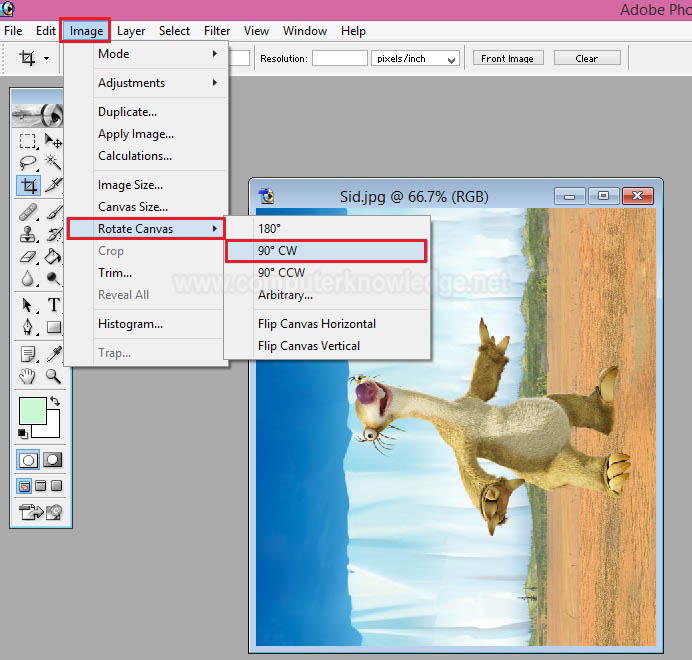Viewport: 692px width, 660px height.
Task: Open the Edit menu
Action: (x=46, y=31)
